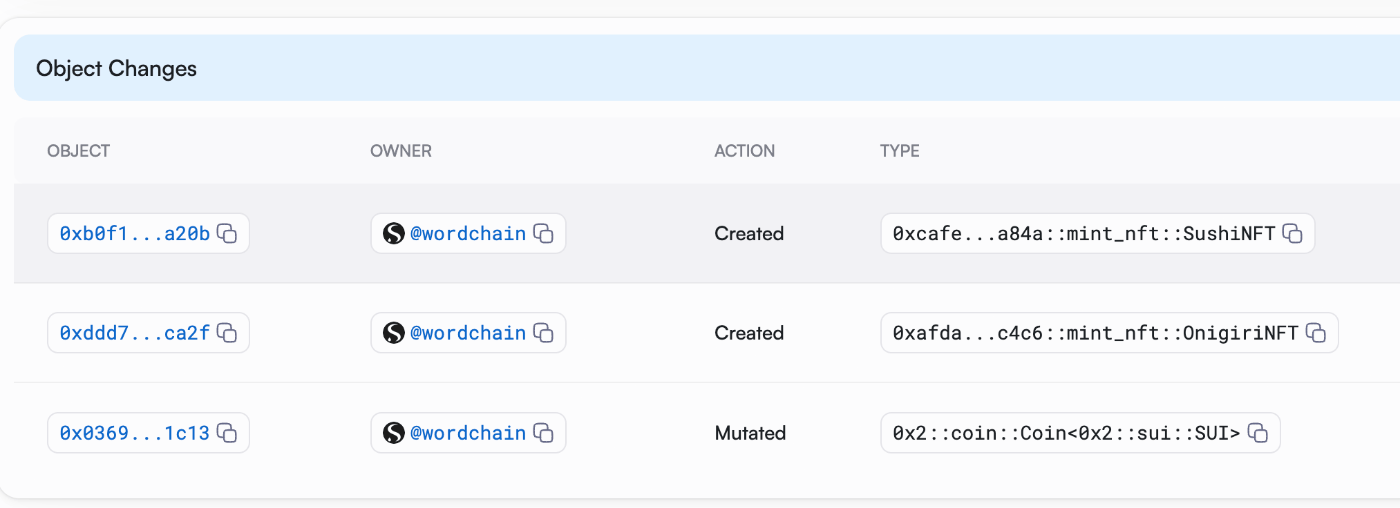This screenshot has height=508, width=1400.
Task: Copy @wordchain owner in Mutated row
Action: [x=543, y=433]
